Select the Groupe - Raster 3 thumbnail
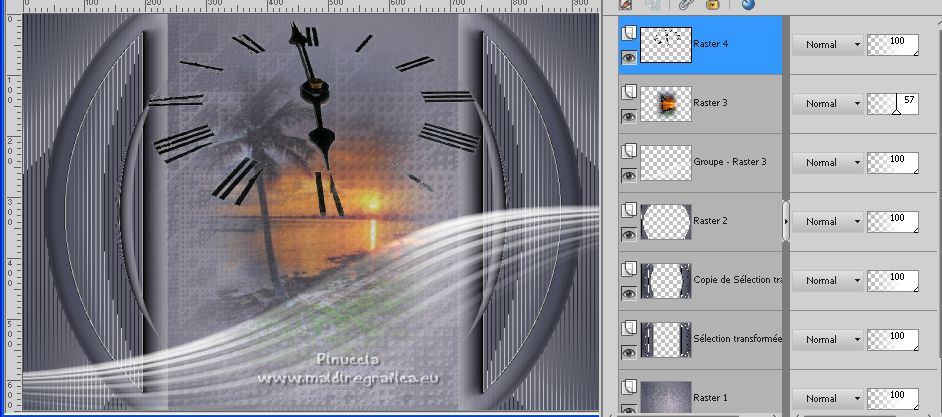 coord(666,162)
